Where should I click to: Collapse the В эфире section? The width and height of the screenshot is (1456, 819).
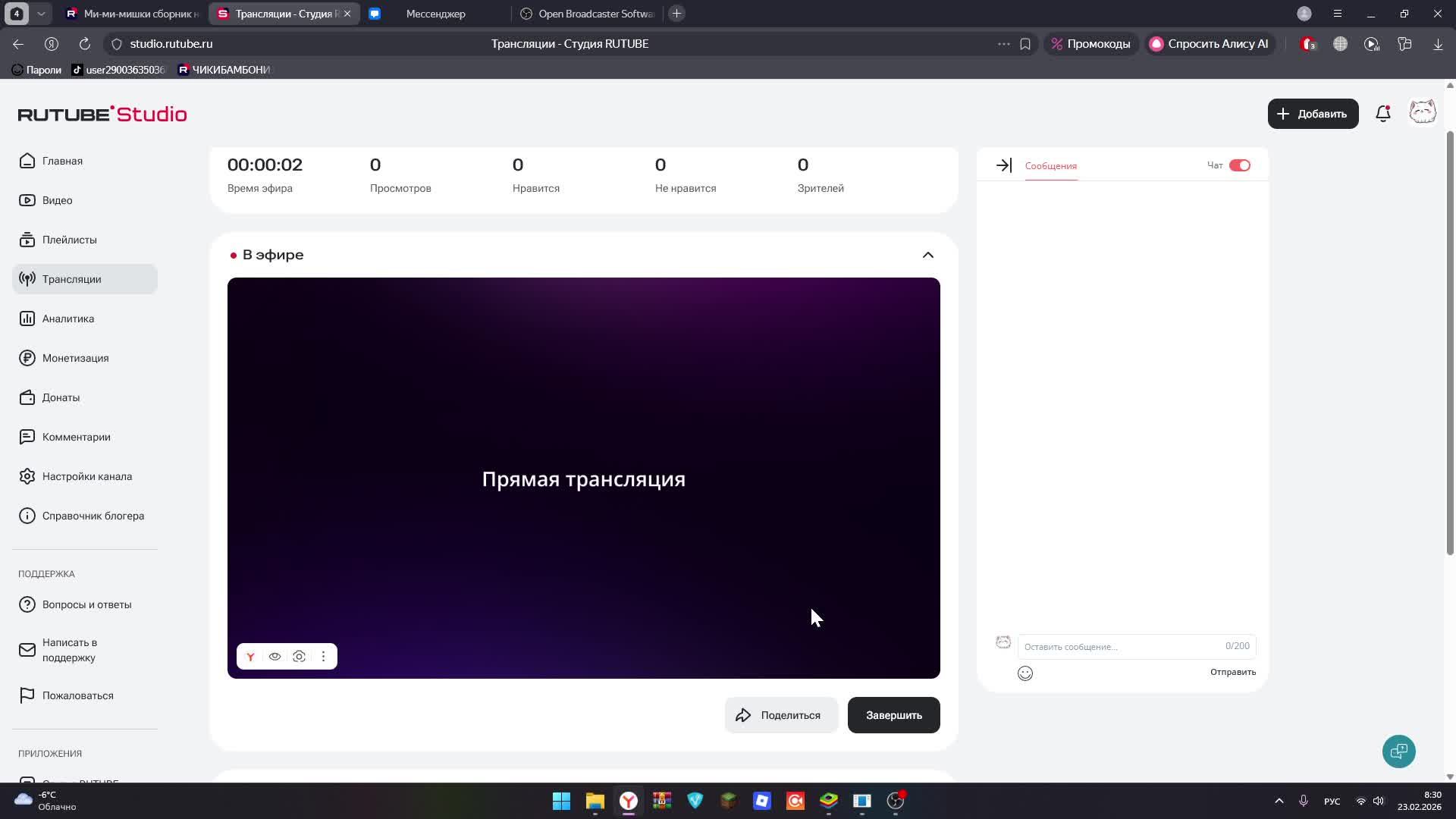tap(927, 255)
